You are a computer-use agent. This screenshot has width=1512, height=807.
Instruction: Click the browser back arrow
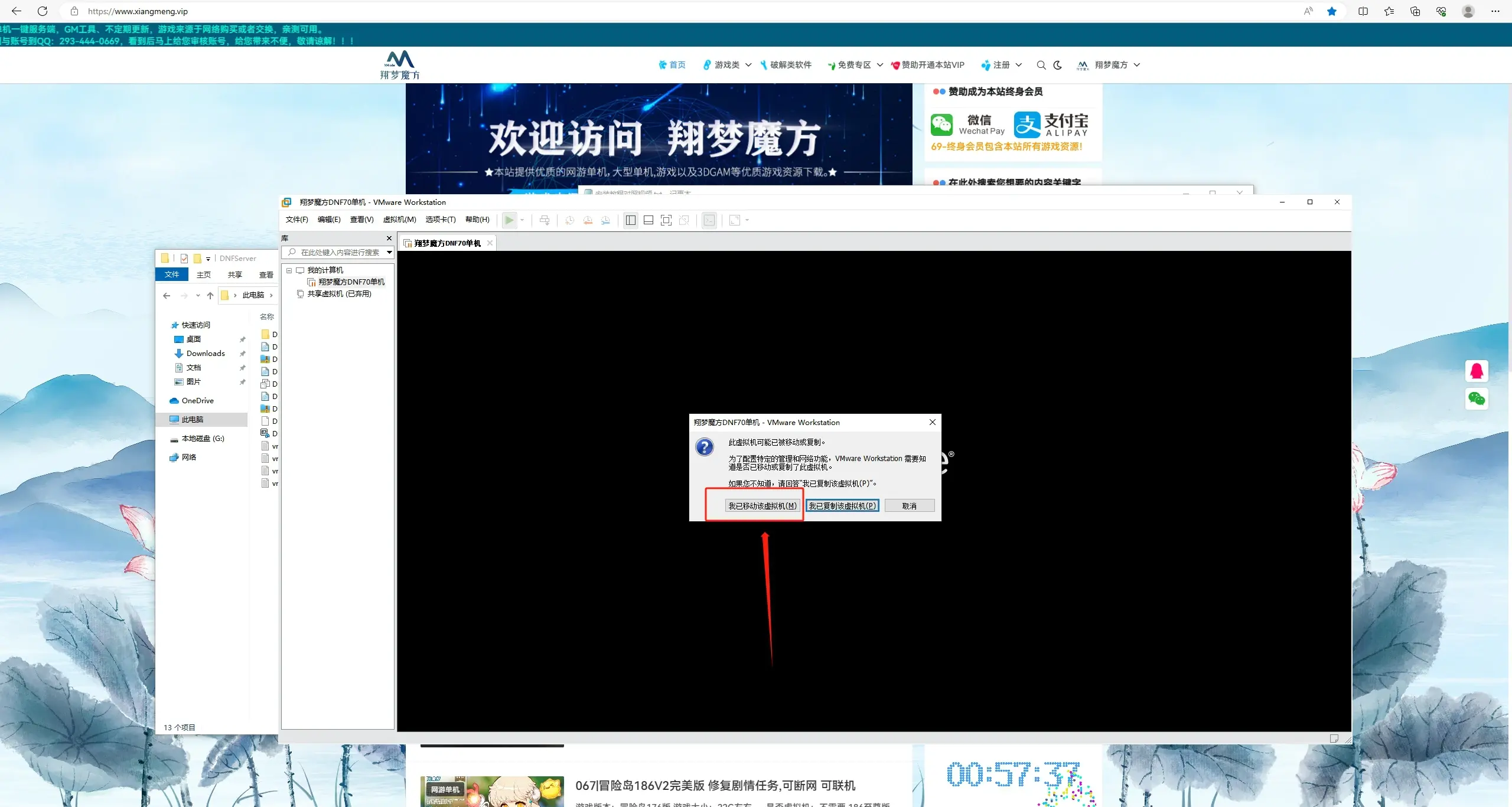click(17, 11)
